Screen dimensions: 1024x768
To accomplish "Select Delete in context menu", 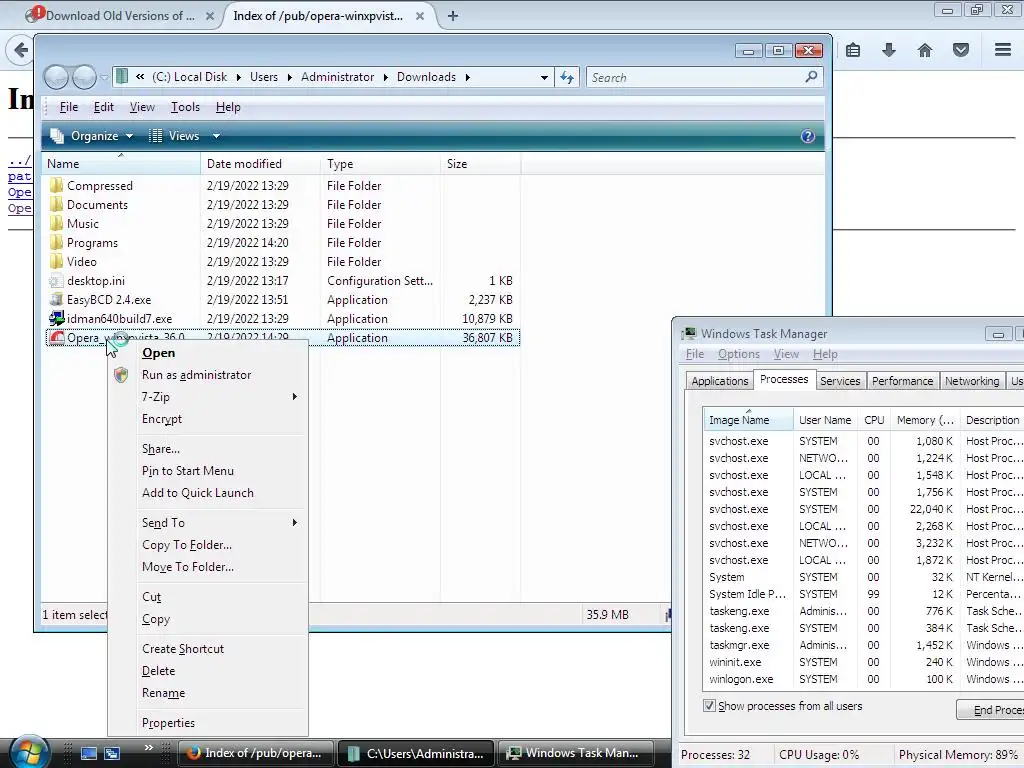I will 158,671.
